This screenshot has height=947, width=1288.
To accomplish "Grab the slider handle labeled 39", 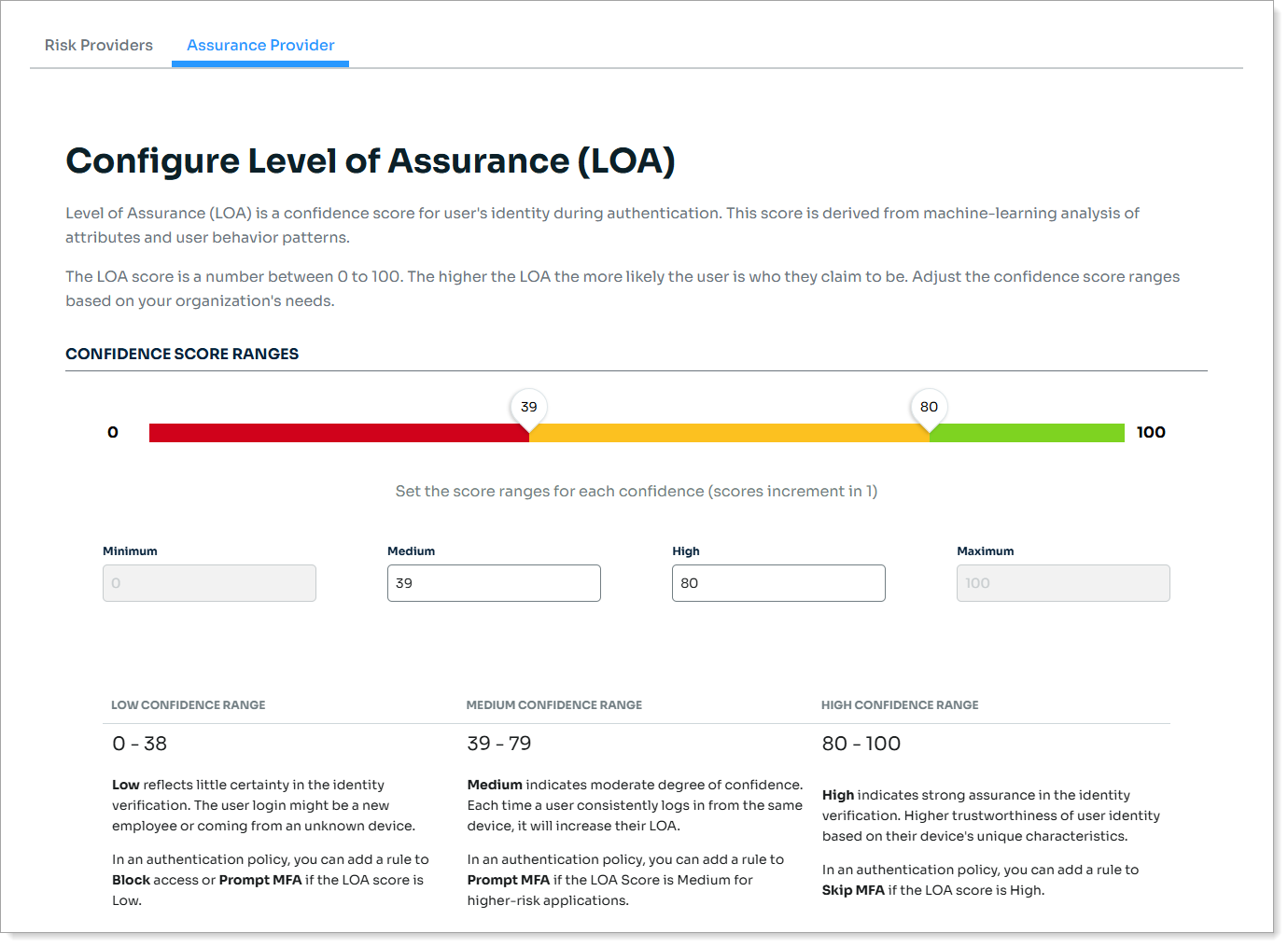I will click(x=529, y=408).
